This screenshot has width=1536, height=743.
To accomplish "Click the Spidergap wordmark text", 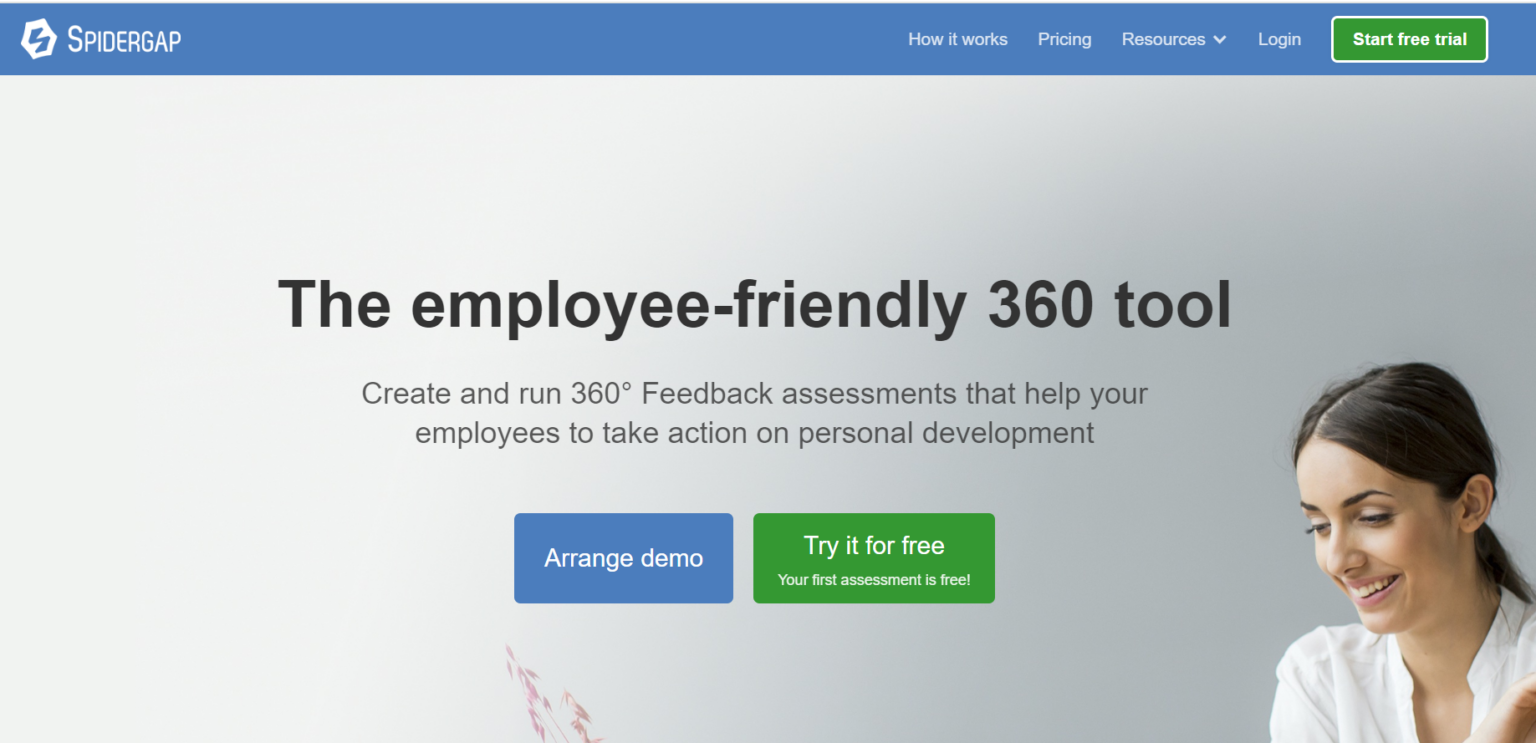I will 124,39.
